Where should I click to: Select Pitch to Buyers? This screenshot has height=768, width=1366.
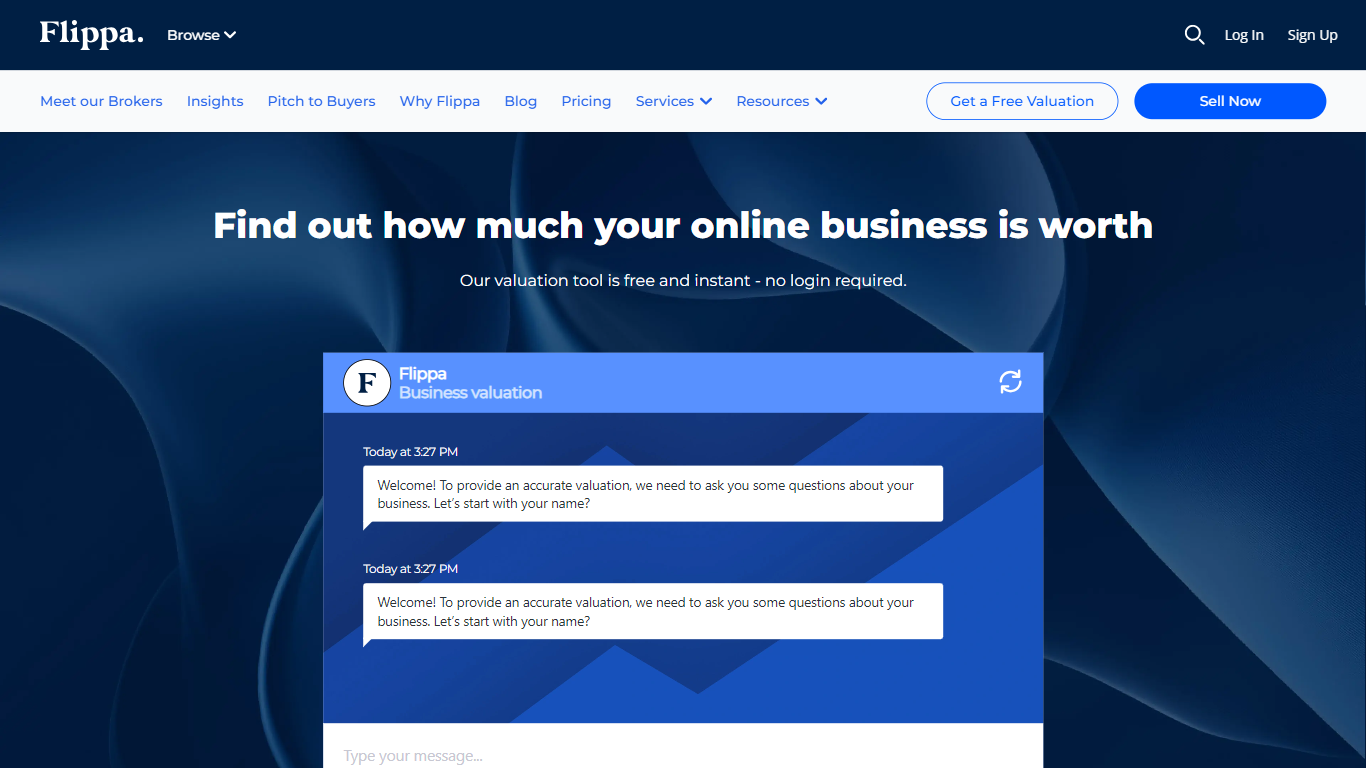[x=322, y=101]
